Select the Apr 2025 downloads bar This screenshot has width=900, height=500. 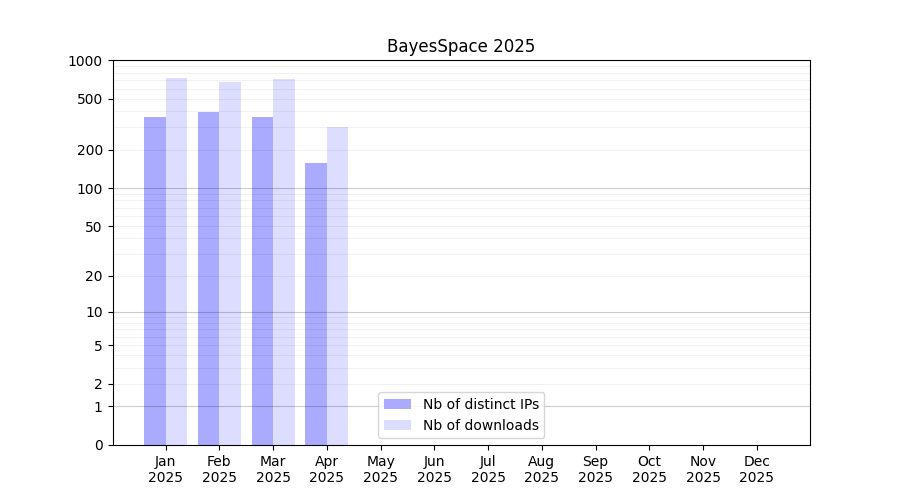coord(337,286)
